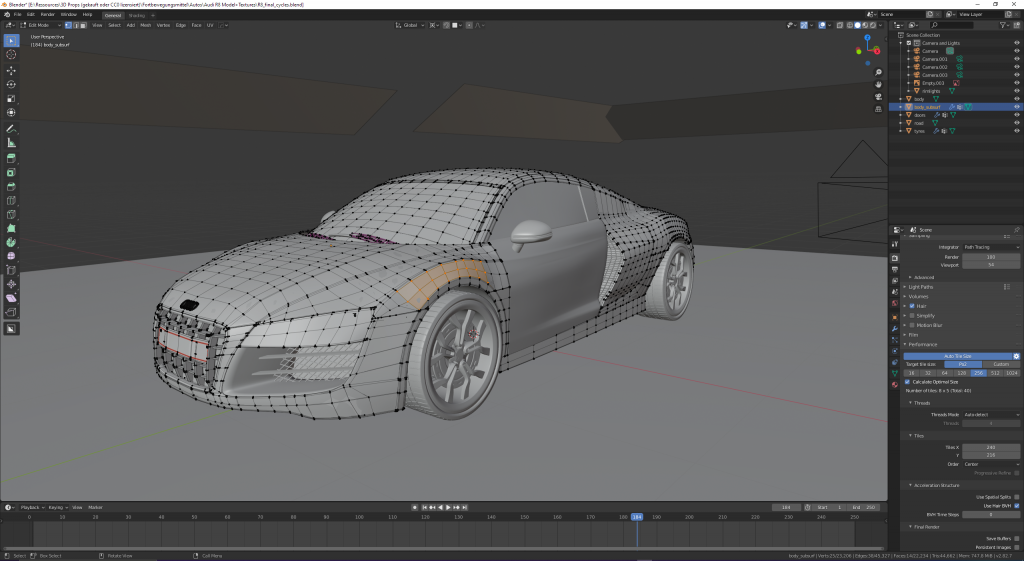Select the Annotate tool
The image size is (1024, 561).
[x=11, y=129]
